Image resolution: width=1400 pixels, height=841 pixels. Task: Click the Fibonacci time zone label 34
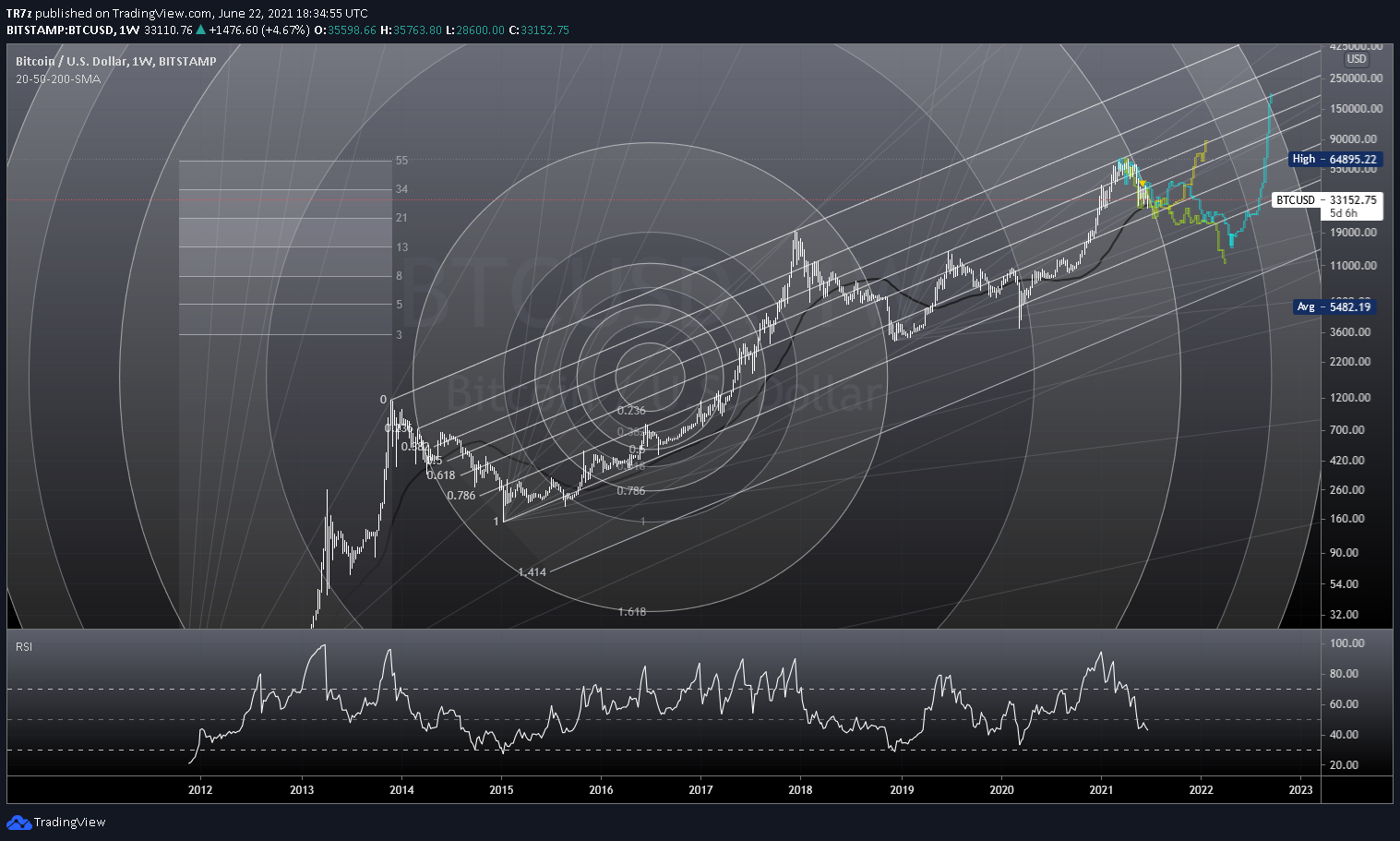click(401, 189)
